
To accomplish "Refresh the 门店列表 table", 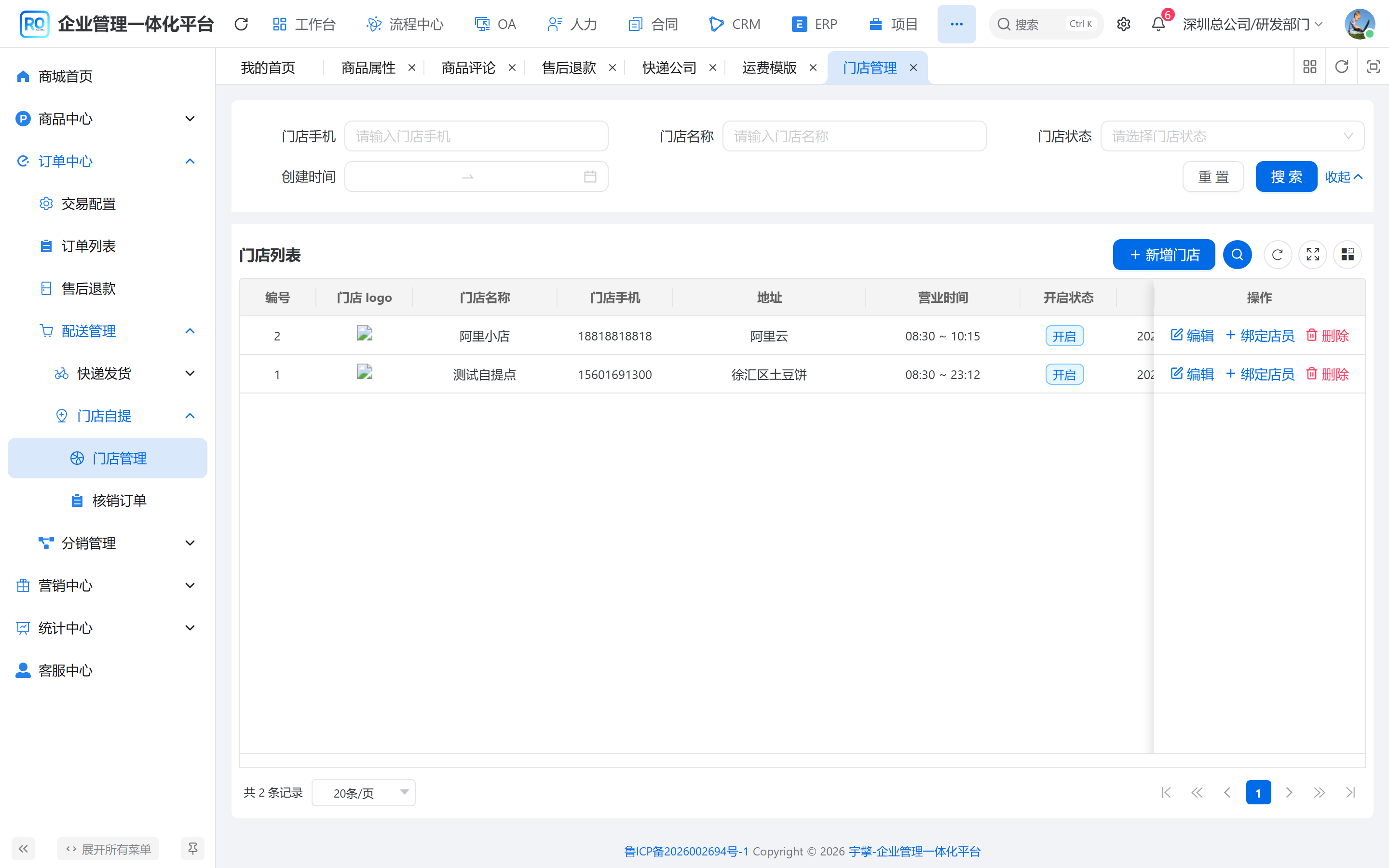I will pyautogui.click(x=1277, y=254).
